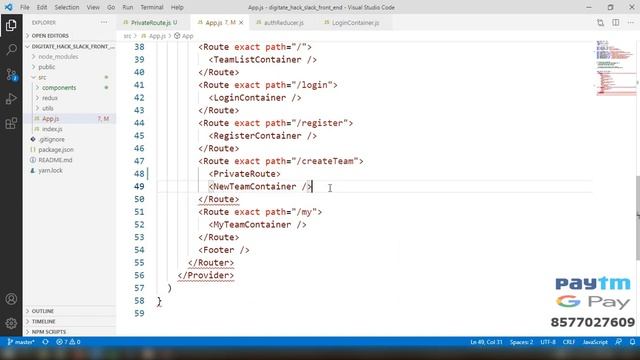
Task: Open the Selection menu
Action: 67,7
